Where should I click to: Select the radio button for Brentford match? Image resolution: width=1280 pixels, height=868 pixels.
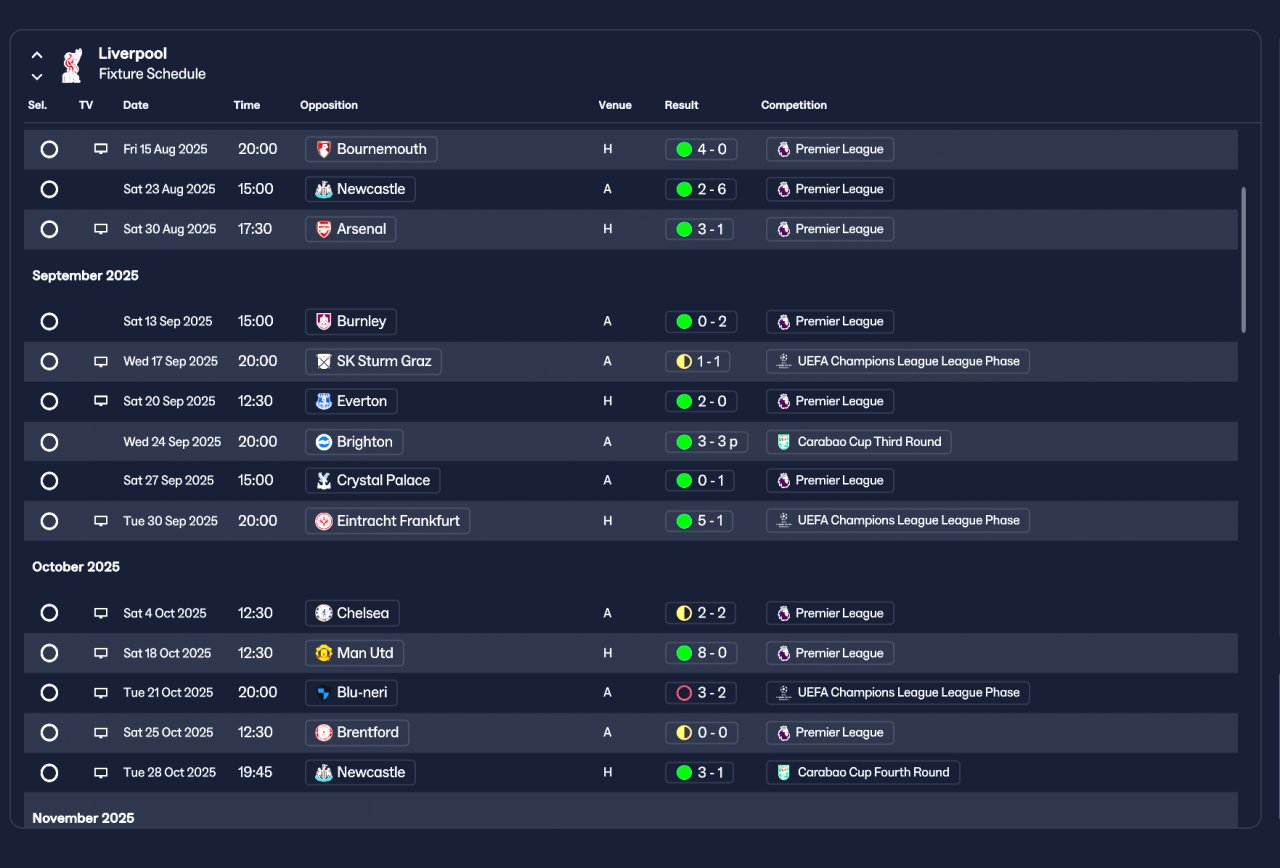(49, 733)
